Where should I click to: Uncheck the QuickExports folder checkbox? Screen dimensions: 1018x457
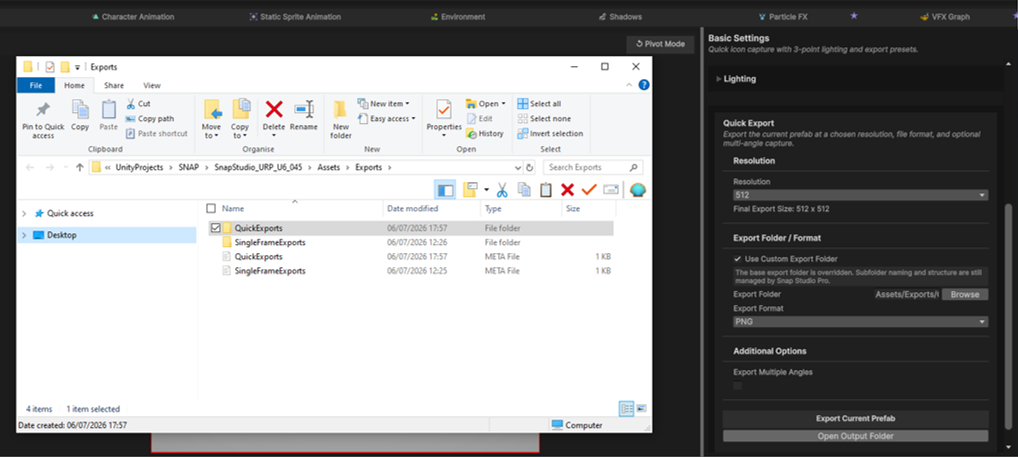click(216, 228)
